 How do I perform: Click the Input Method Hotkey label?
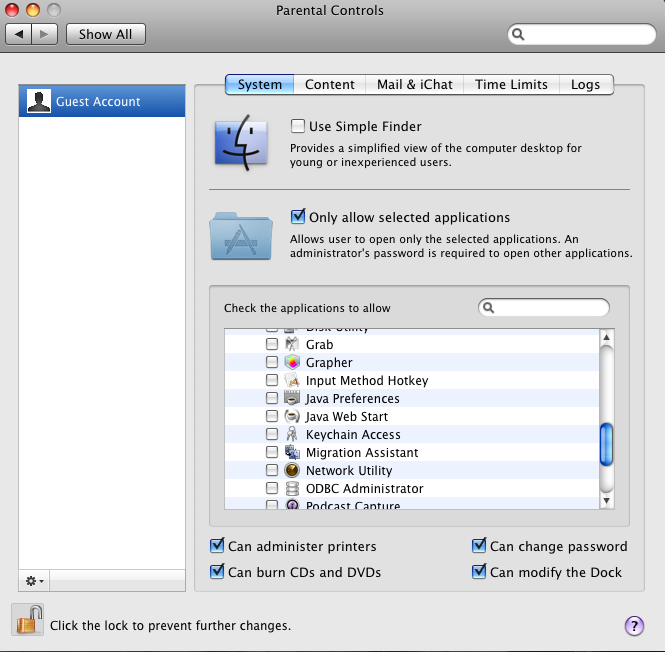367,381
